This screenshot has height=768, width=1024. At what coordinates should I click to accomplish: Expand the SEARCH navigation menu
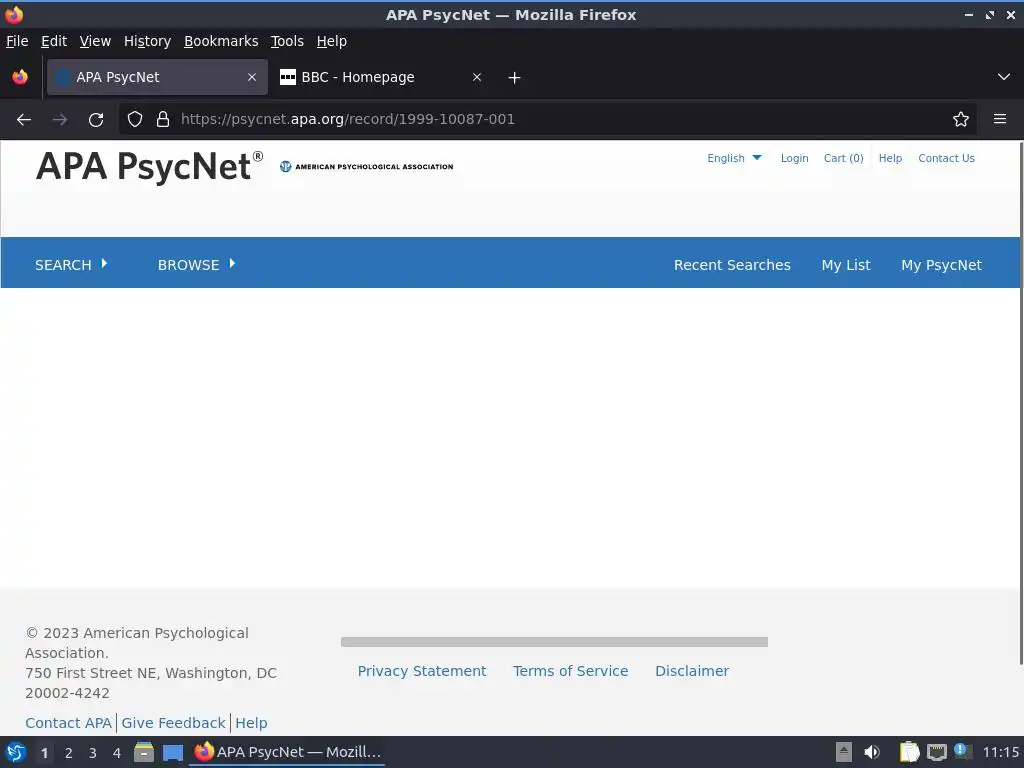pyautogui.click(x=71, y=264)
